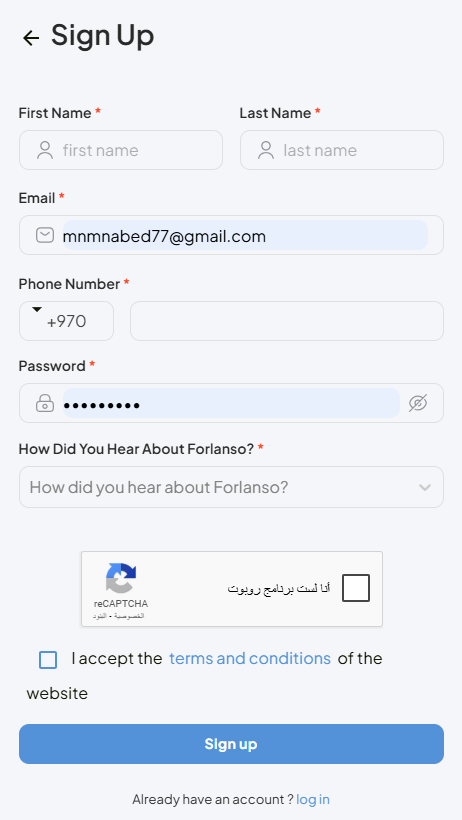Focus the last name input field
Image resolution: width=462 pixels, height=820 pixels.
pyautogui.click(x=342, y=150)
